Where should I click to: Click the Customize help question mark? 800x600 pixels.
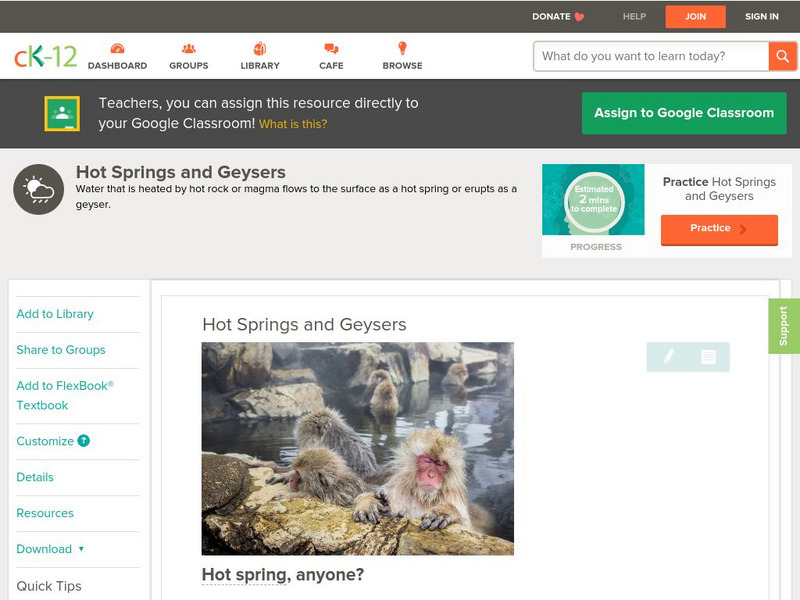coord(84,441)
